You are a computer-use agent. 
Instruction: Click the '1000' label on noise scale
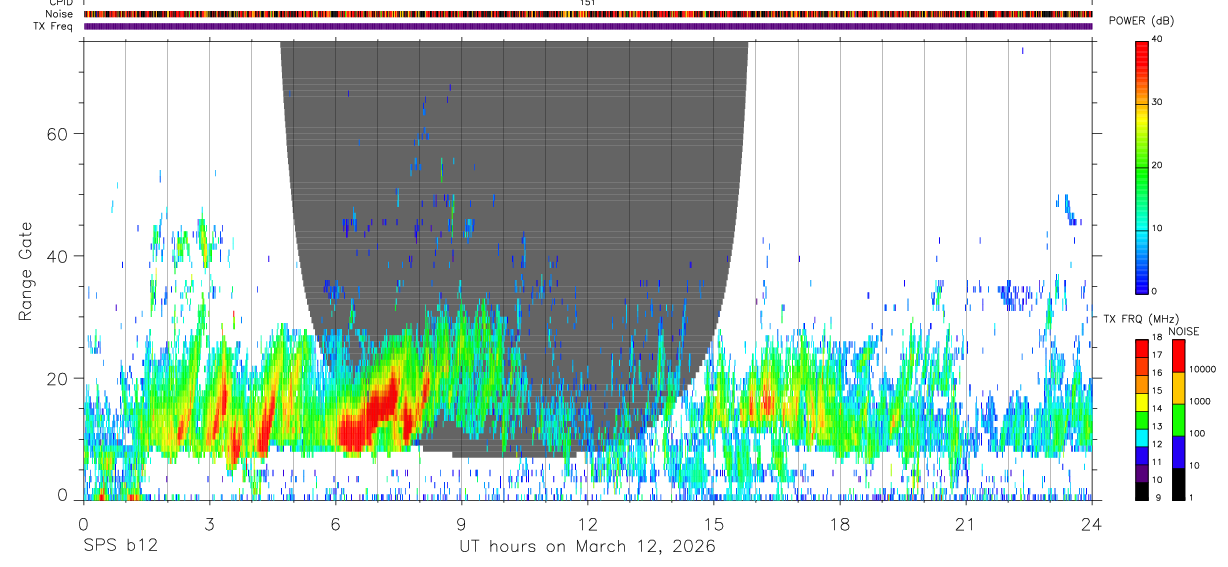point(1199,401)
